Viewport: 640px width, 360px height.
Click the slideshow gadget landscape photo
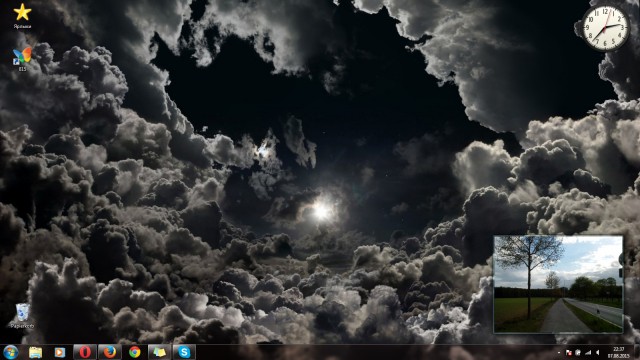click(558, 284)
